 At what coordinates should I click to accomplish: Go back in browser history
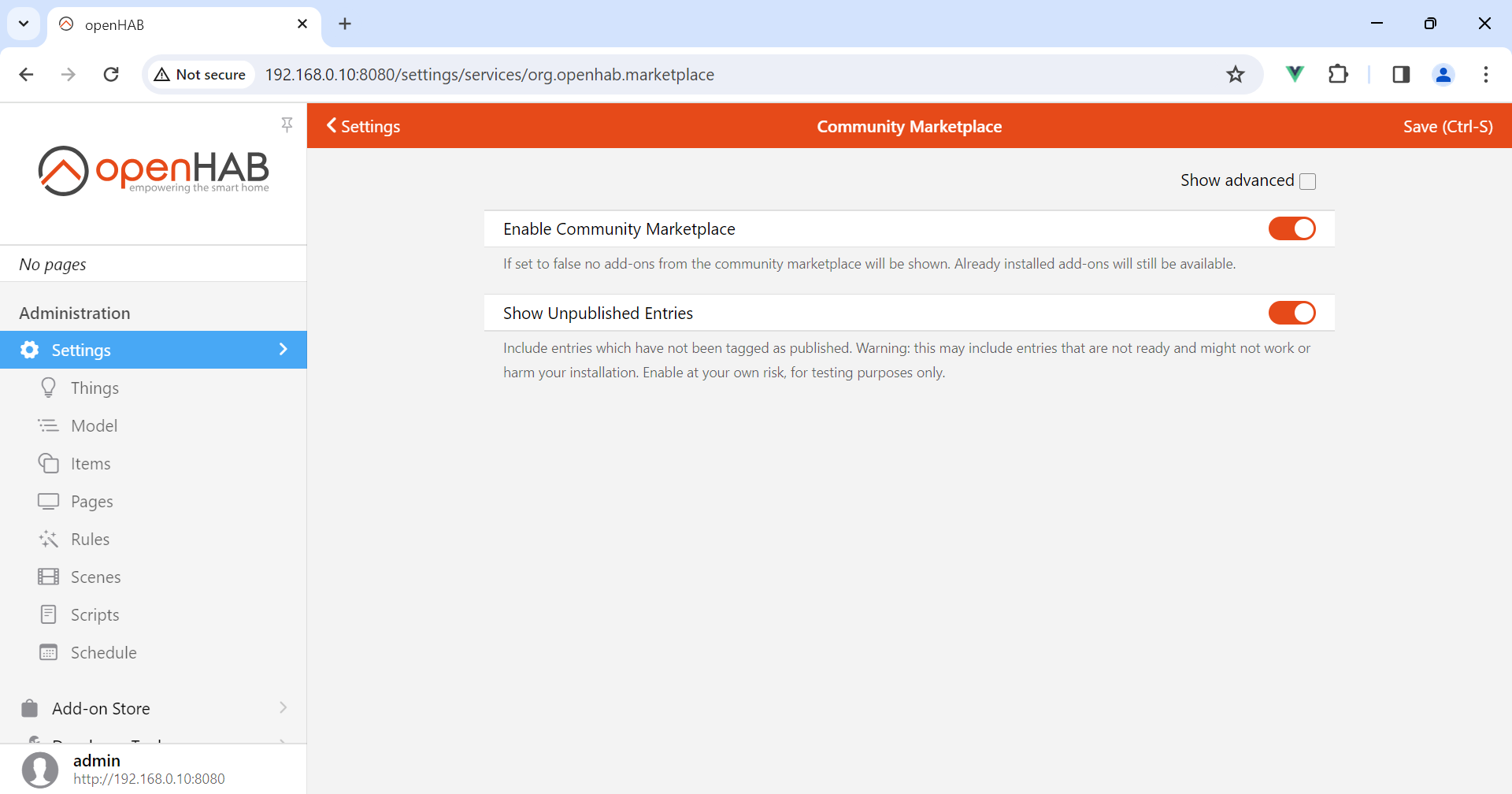click(x=26, y=74)
